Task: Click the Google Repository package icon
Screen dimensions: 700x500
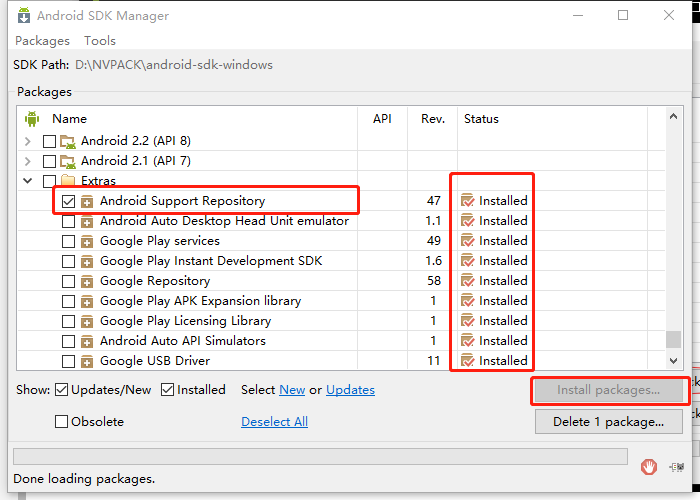Action: 87,282
